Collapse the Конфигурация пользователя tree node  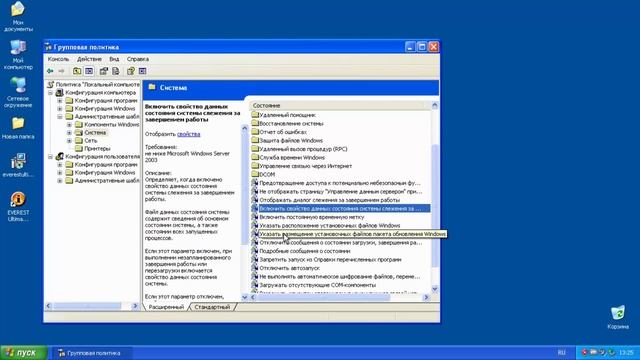pos(50,156)
